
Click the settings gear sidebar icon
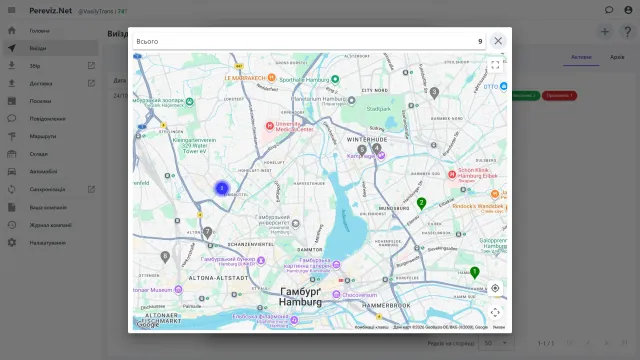[12, 242]
